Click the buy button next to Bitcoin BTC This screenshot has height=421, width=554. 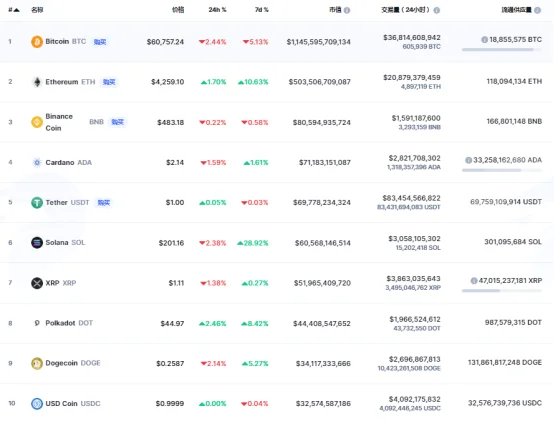click(100, 42)
